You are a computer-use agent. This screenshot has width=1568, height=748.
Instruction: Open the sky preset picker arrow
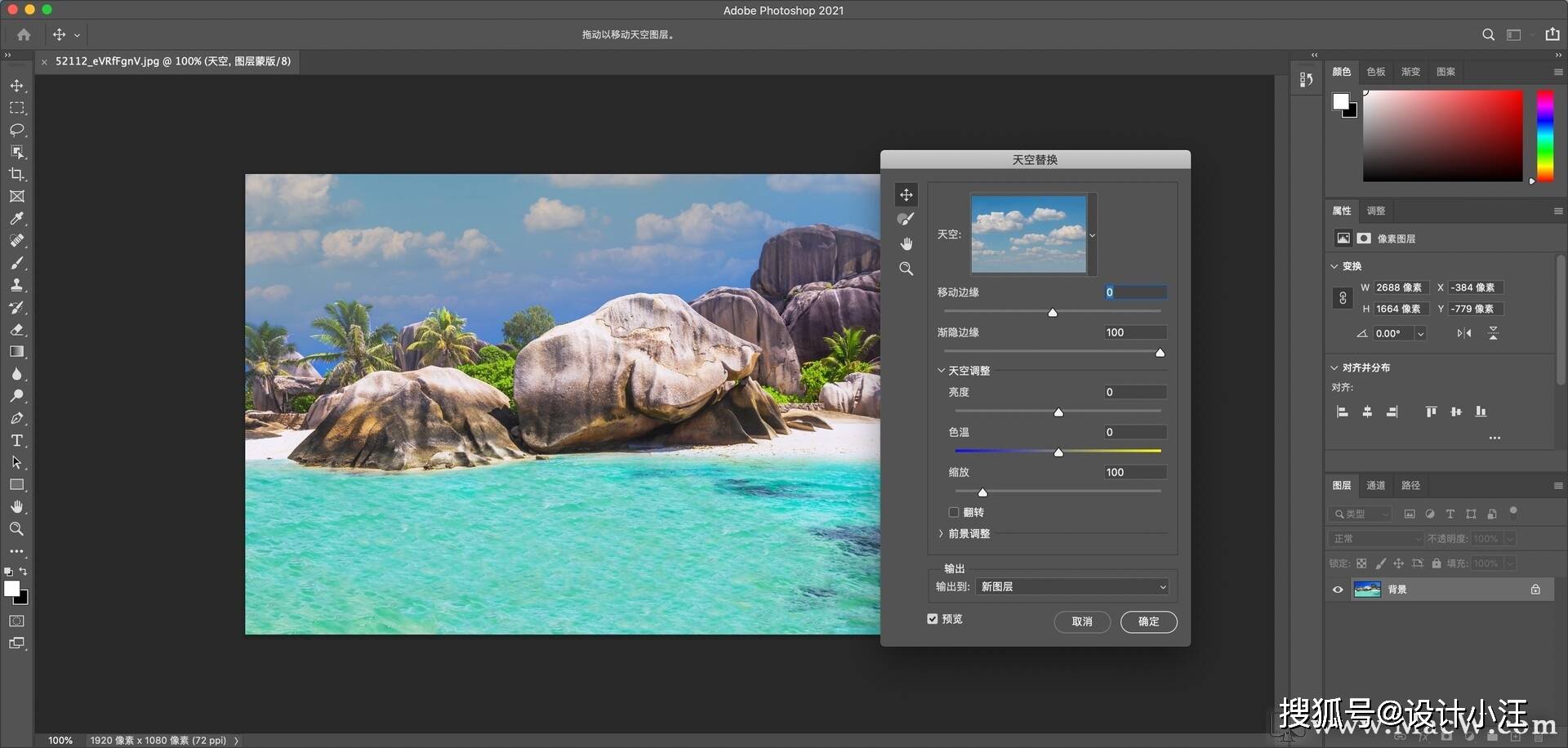[x=1092, y=235]
